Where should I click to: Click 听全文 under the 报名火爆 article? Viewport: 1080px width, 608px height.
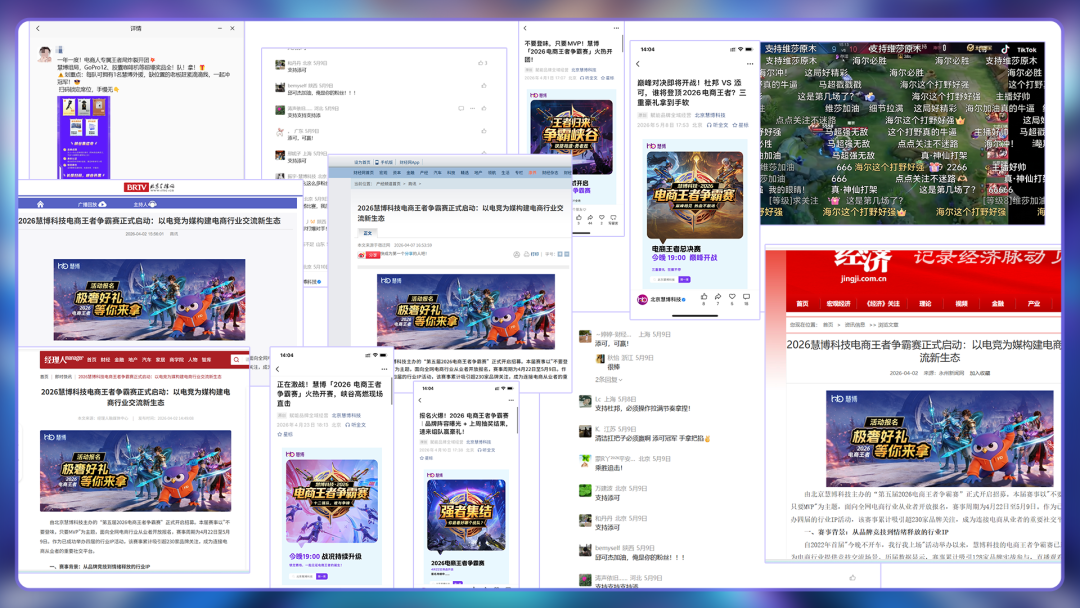487,450
